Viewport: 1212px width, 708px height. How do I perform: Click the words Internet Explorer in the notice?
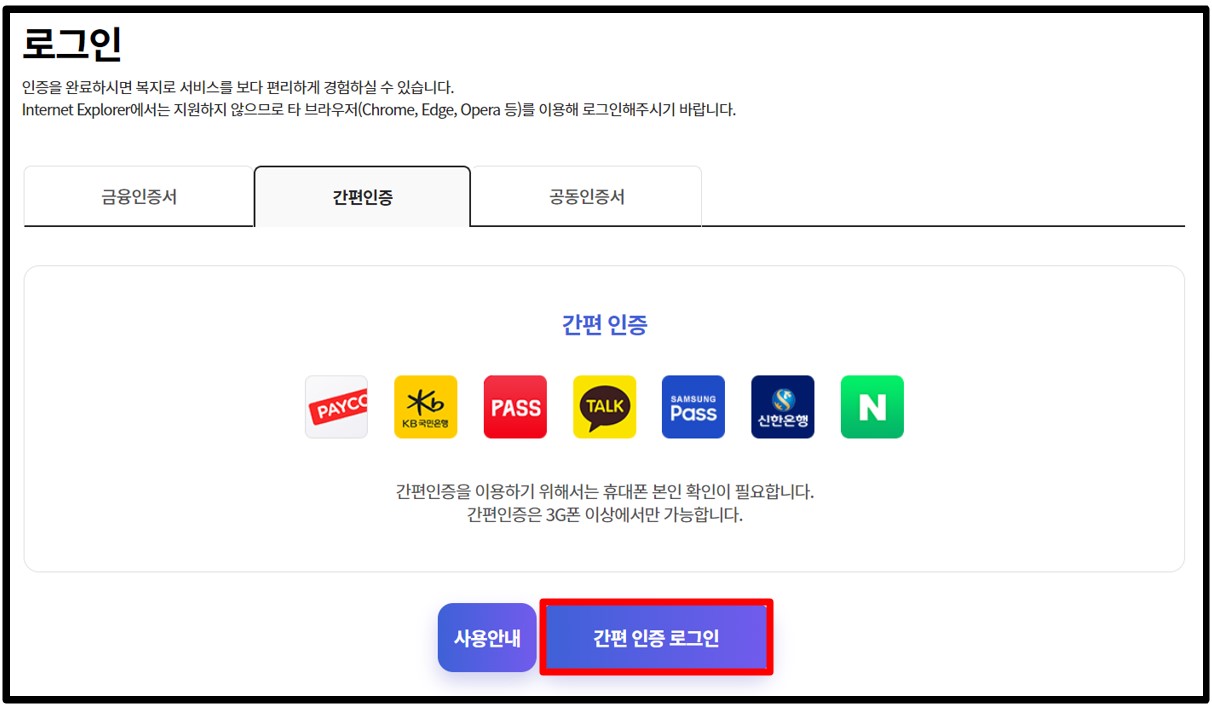76,109
